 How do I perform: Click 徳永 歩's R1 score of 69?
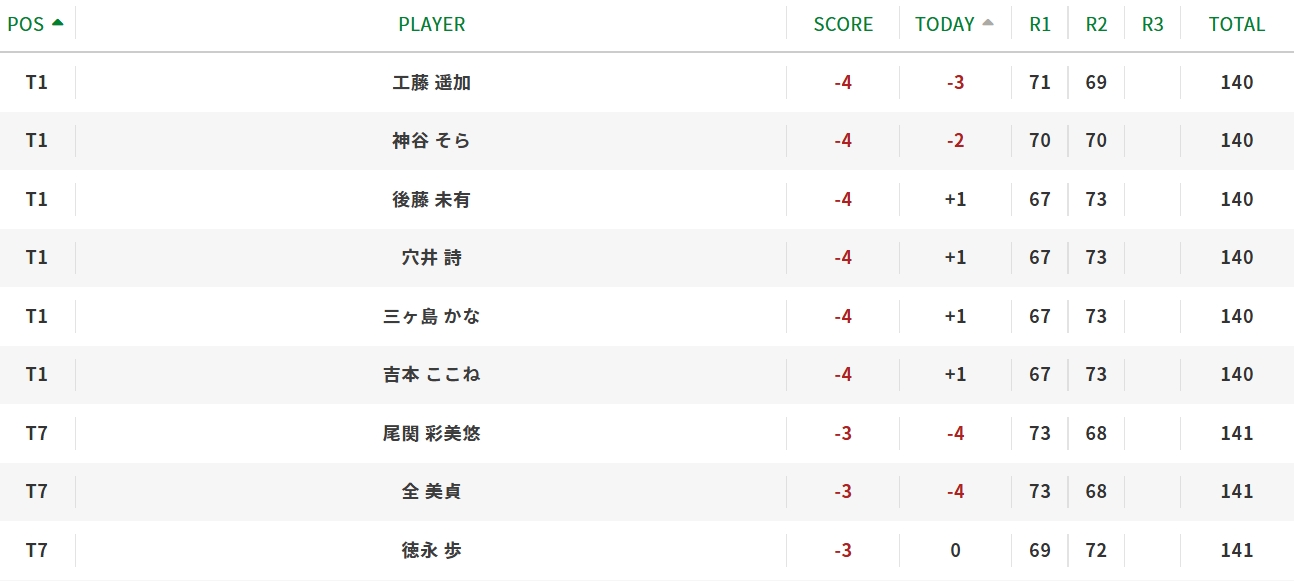(1040, 551)
